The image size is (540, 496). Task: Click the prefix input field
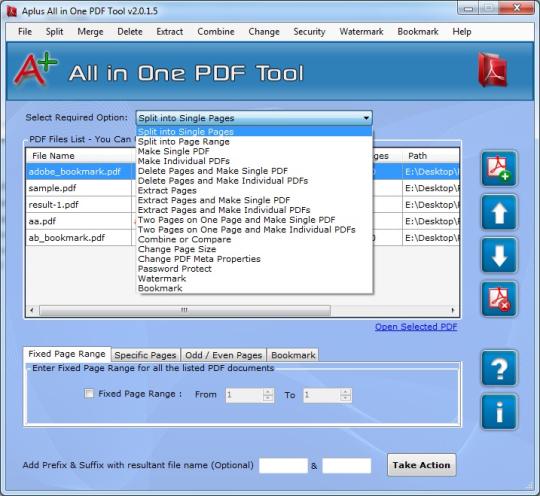[x=283, y=466]
